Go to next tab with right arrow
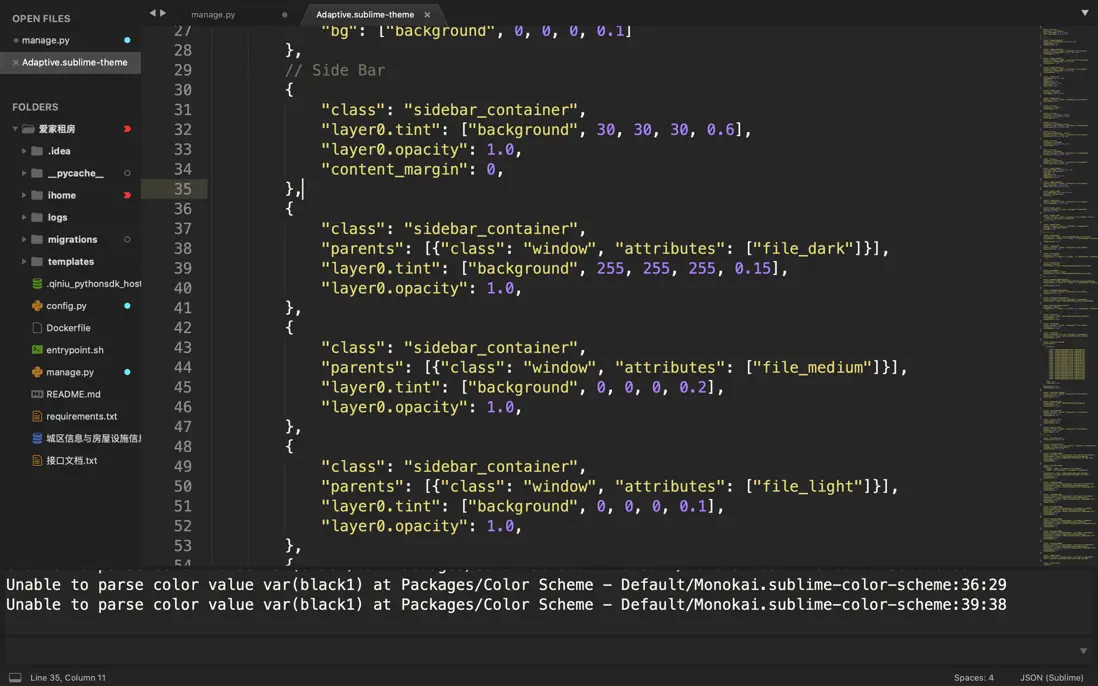Screen dimensions: 1098x686 coord(163,13)
